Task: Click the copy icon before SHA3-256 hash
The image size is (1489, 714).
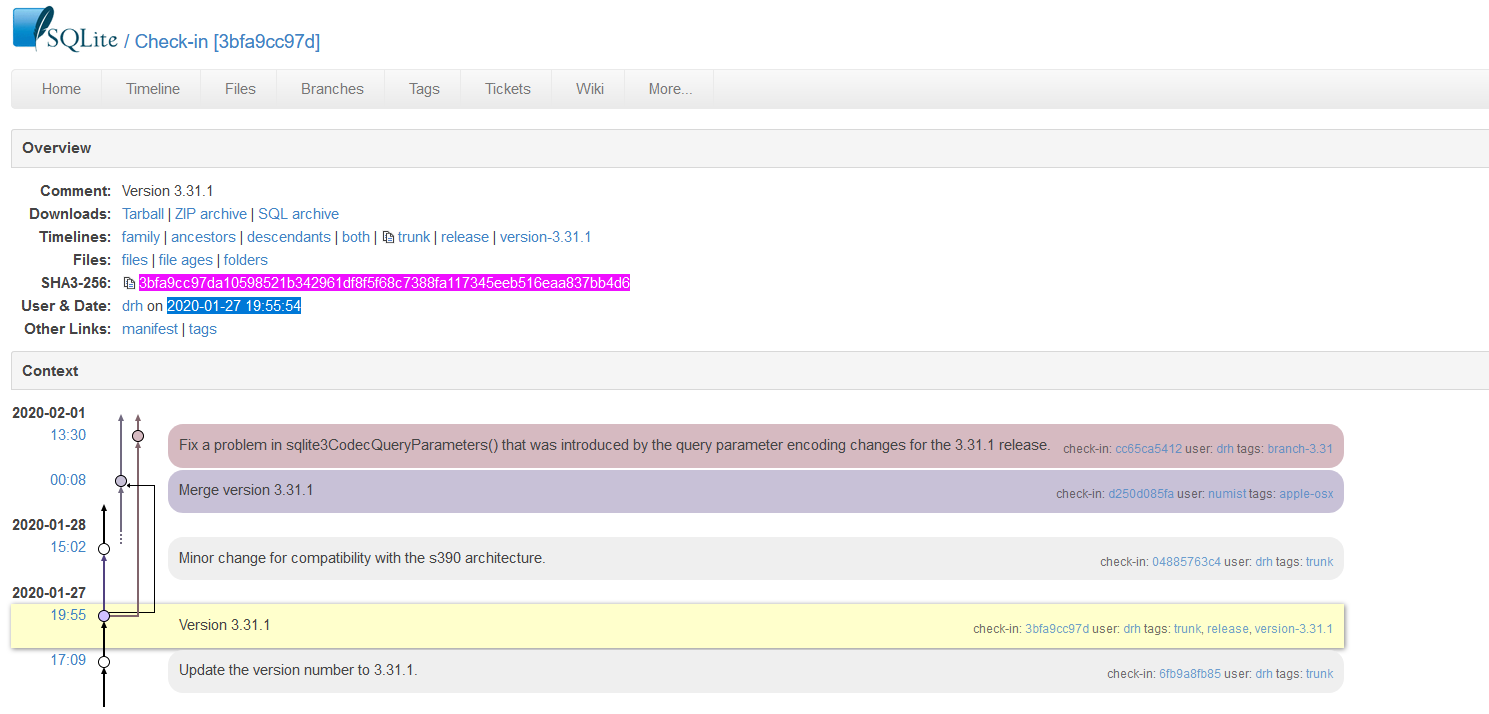Action: (x=129, y=284)
